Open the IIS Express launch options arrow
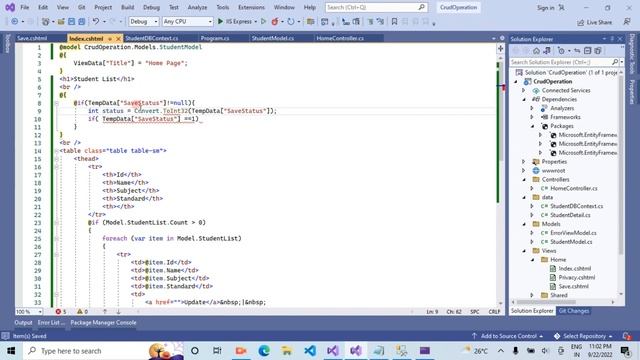Viewport: 640px width, 360px height. [x=256, y=22]
